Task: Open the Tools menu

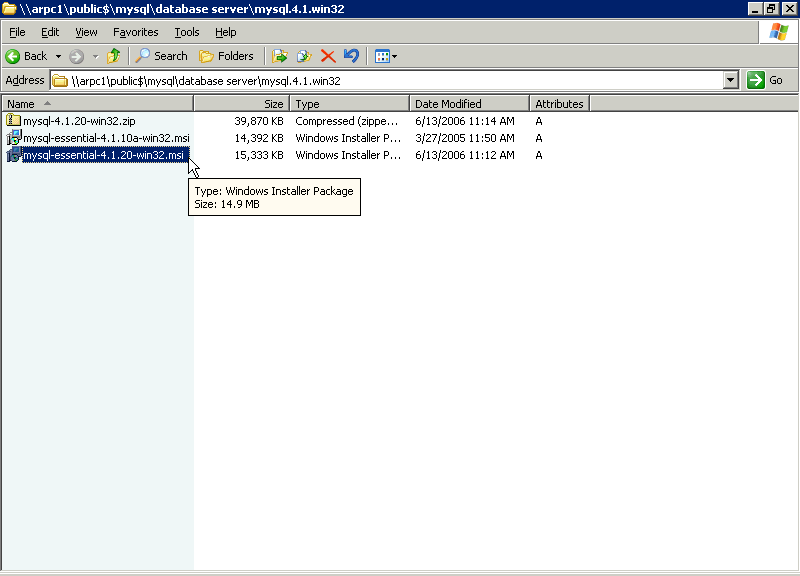Action: coord(187,32)
